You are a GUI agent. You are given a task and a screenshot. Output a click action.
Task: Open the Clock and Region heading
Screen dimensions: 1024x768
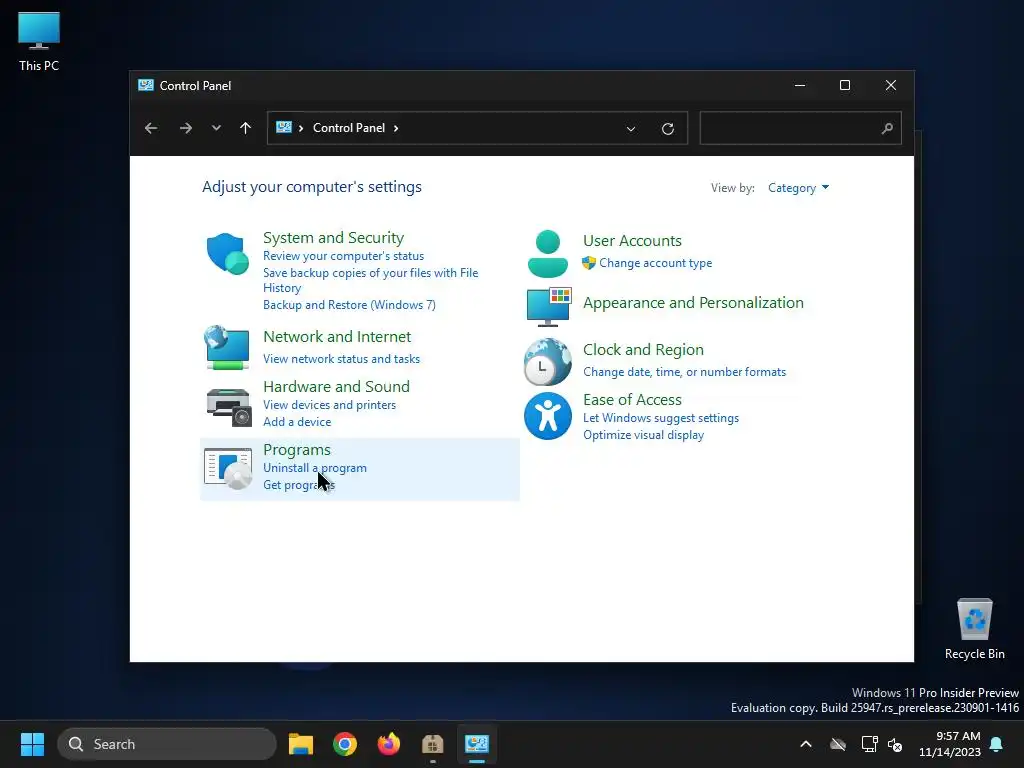coord(643,350)
